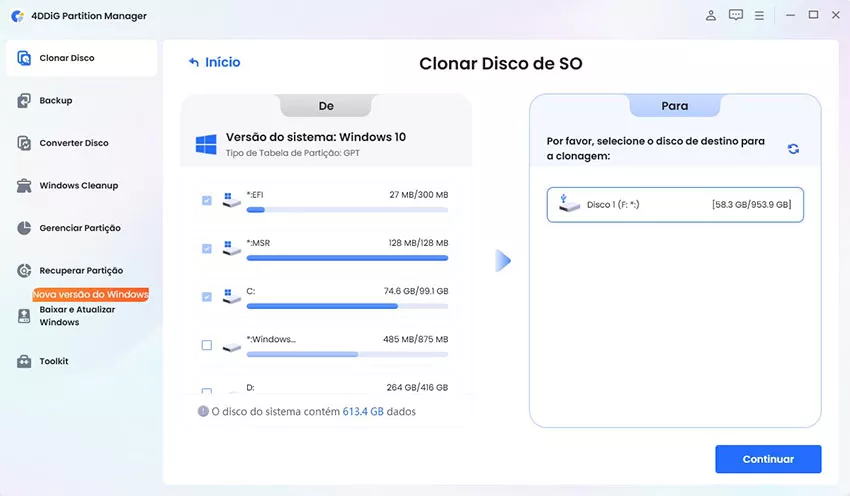Image resolution: width=850 pixels, height=496 pixels.
Task: Close the 4DDiG Partition Manager window
Action: (x=836, y=15)
